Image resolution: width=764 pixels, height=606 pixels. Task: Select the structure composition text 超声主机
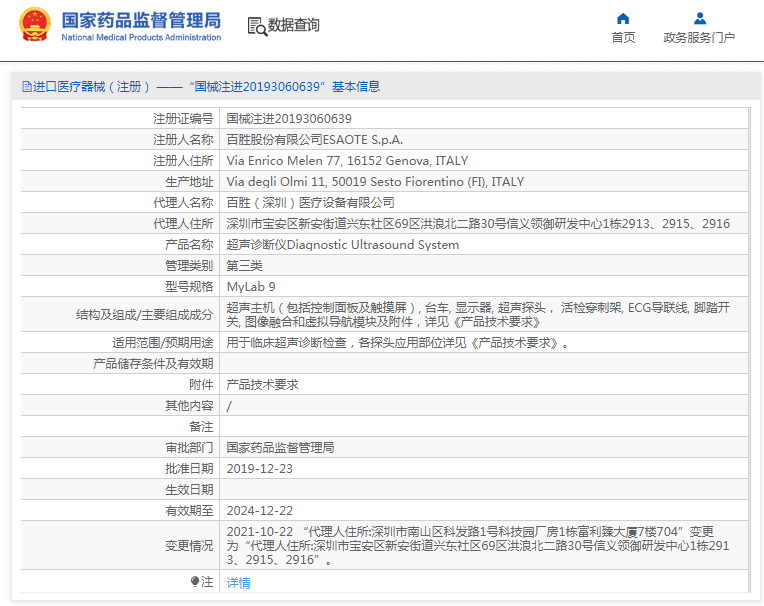click(478, 315)
